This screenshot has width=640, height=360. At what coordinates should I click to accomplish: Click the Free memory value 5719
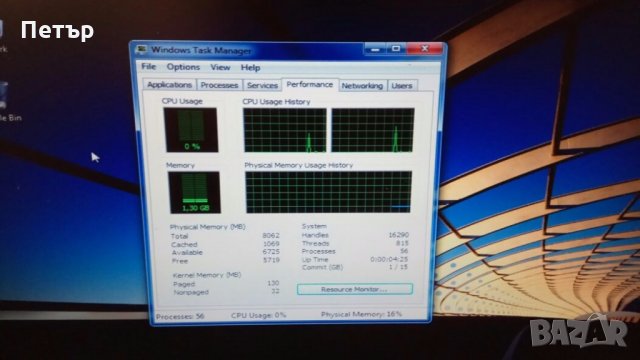(x=271, y=260)
